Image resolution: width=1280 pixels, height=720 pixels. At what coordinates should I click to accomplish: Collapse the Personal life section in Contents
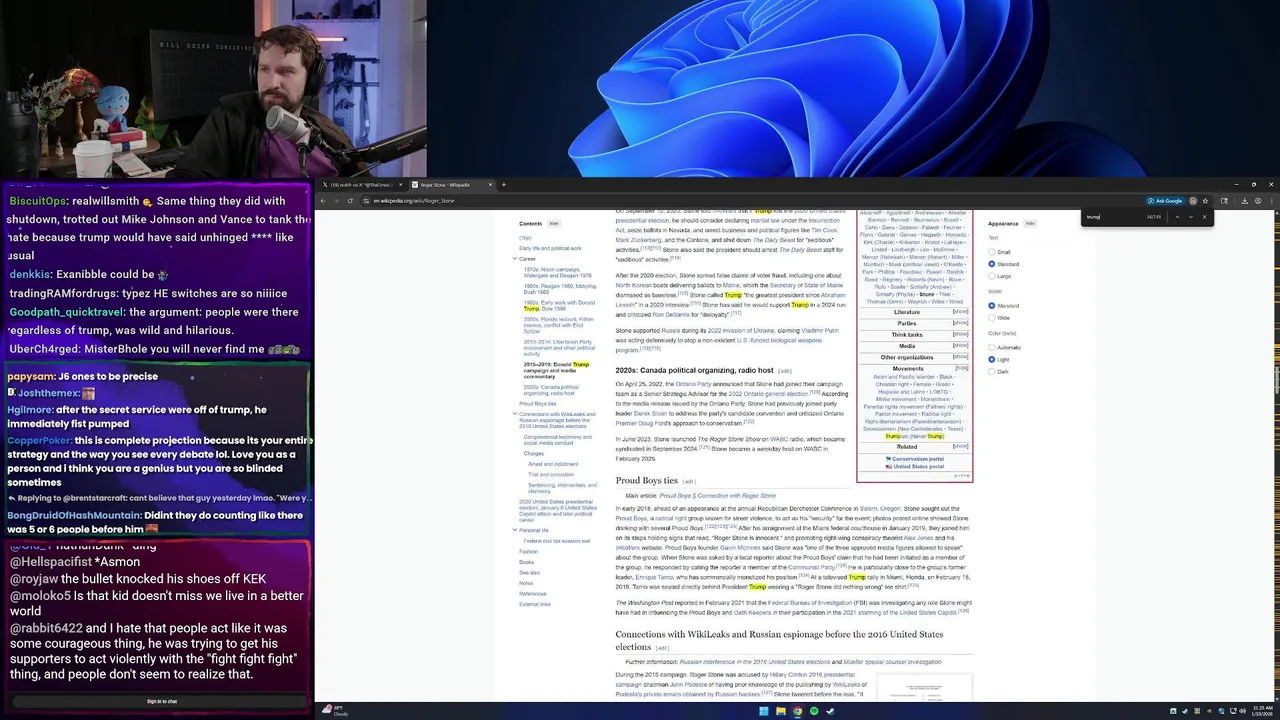tap(515, 530)
